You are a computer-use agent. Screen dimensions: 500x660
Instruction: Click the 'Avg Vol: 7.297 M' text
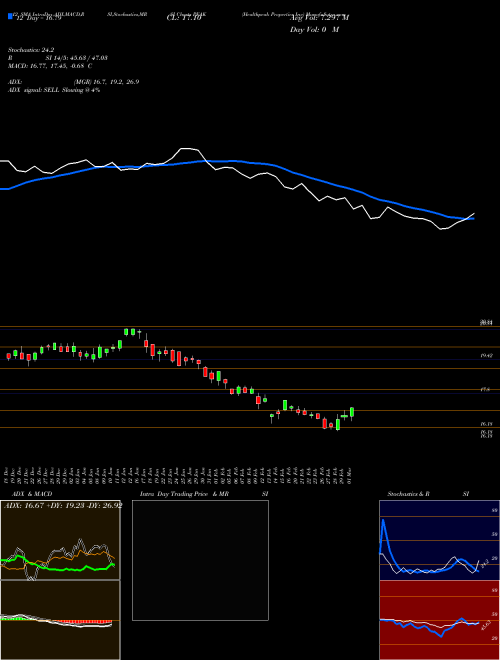coord(319,18)
